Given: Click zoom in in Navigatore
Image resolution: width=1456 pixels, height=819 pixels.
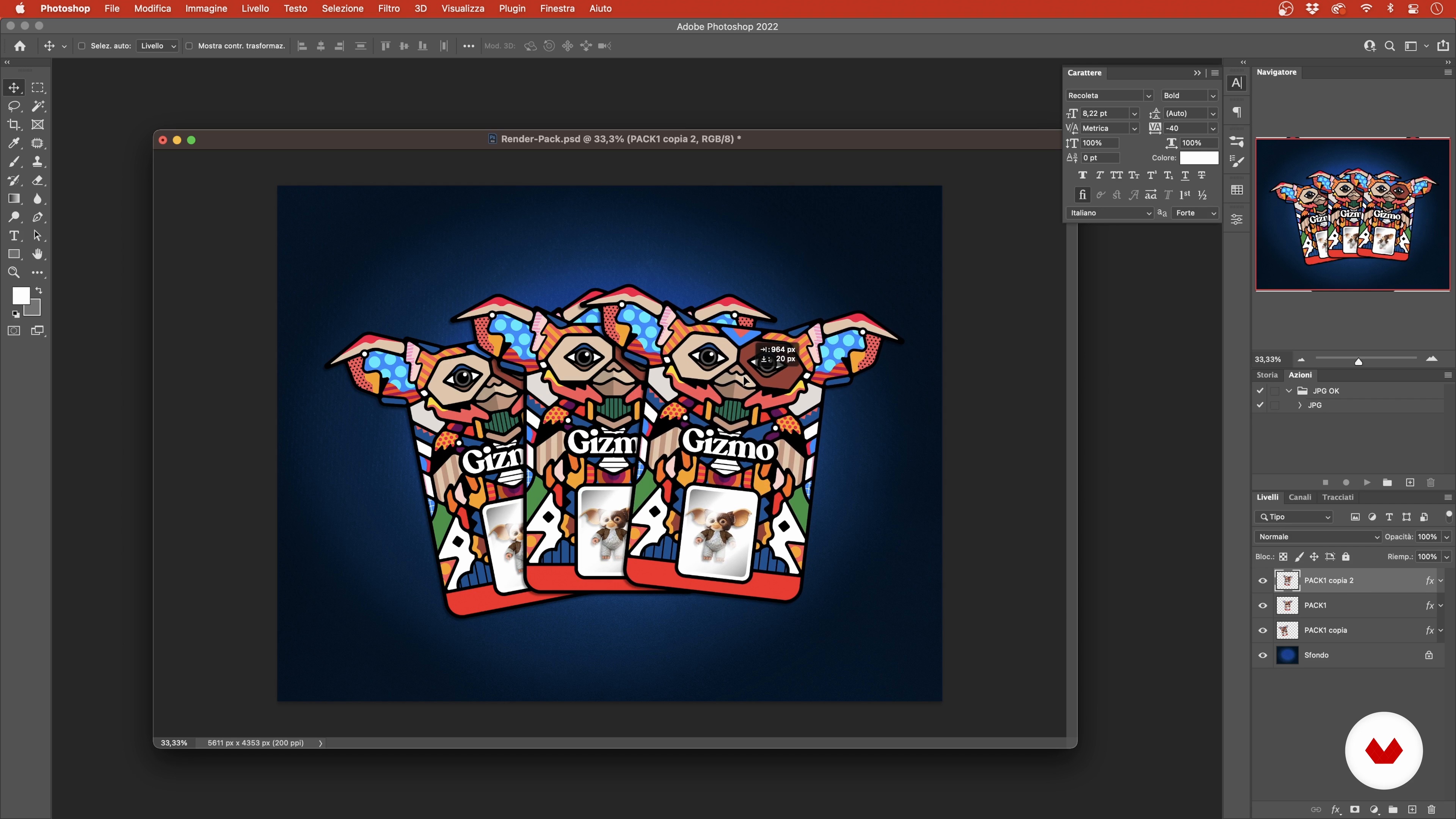Looking at the screenshot, I should point(1432,359).
